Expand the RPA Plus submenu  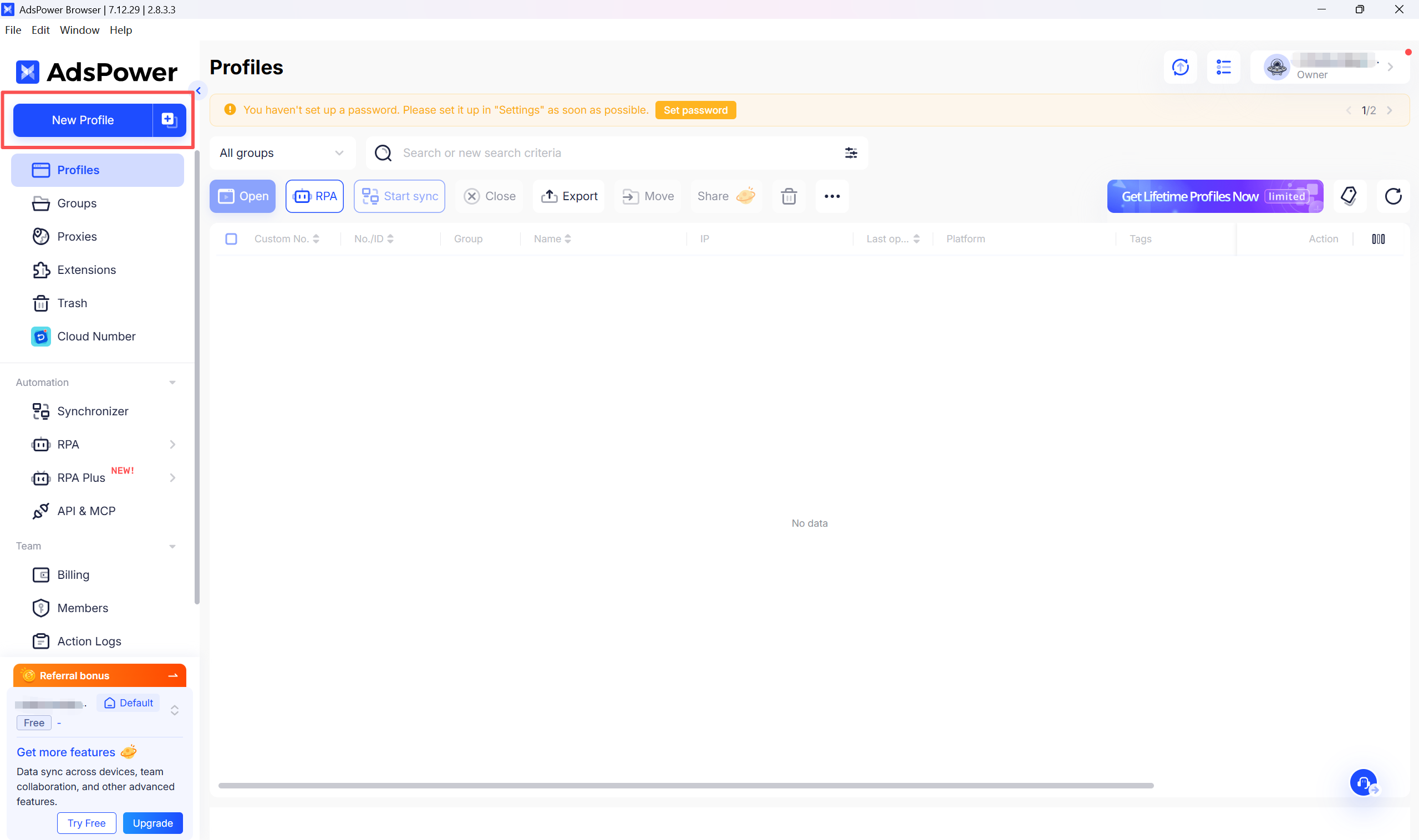[x=172, y=478]
